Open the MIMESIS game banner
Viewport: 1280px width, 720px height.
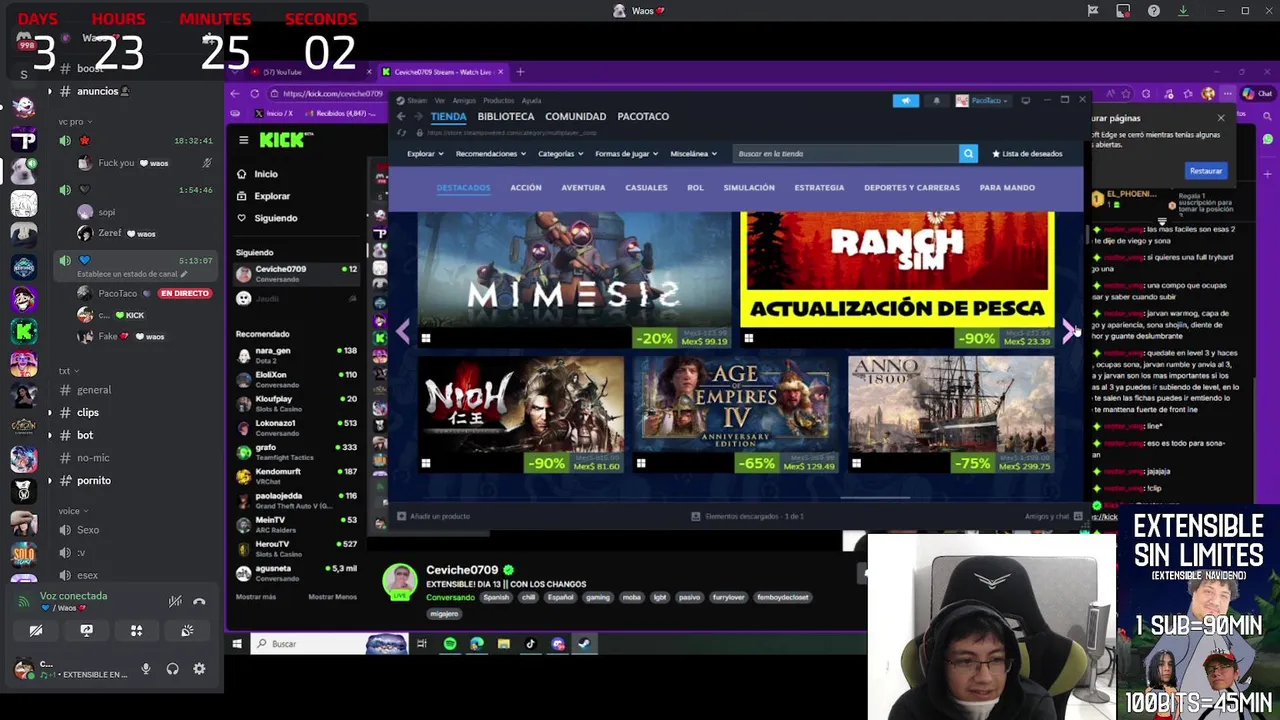point(574,279)
